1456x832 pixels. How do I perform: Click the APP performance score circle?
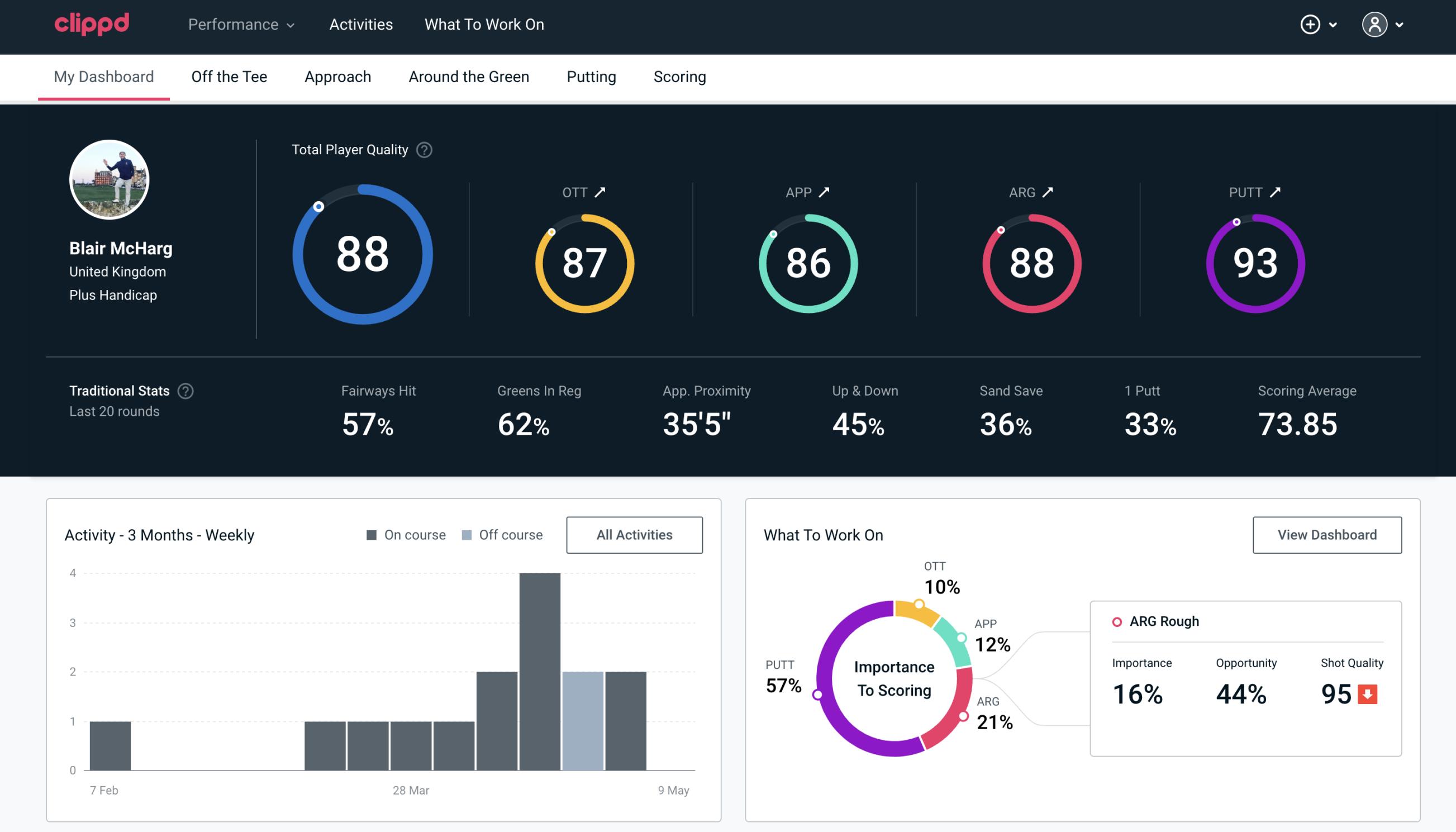coord(809,260)
